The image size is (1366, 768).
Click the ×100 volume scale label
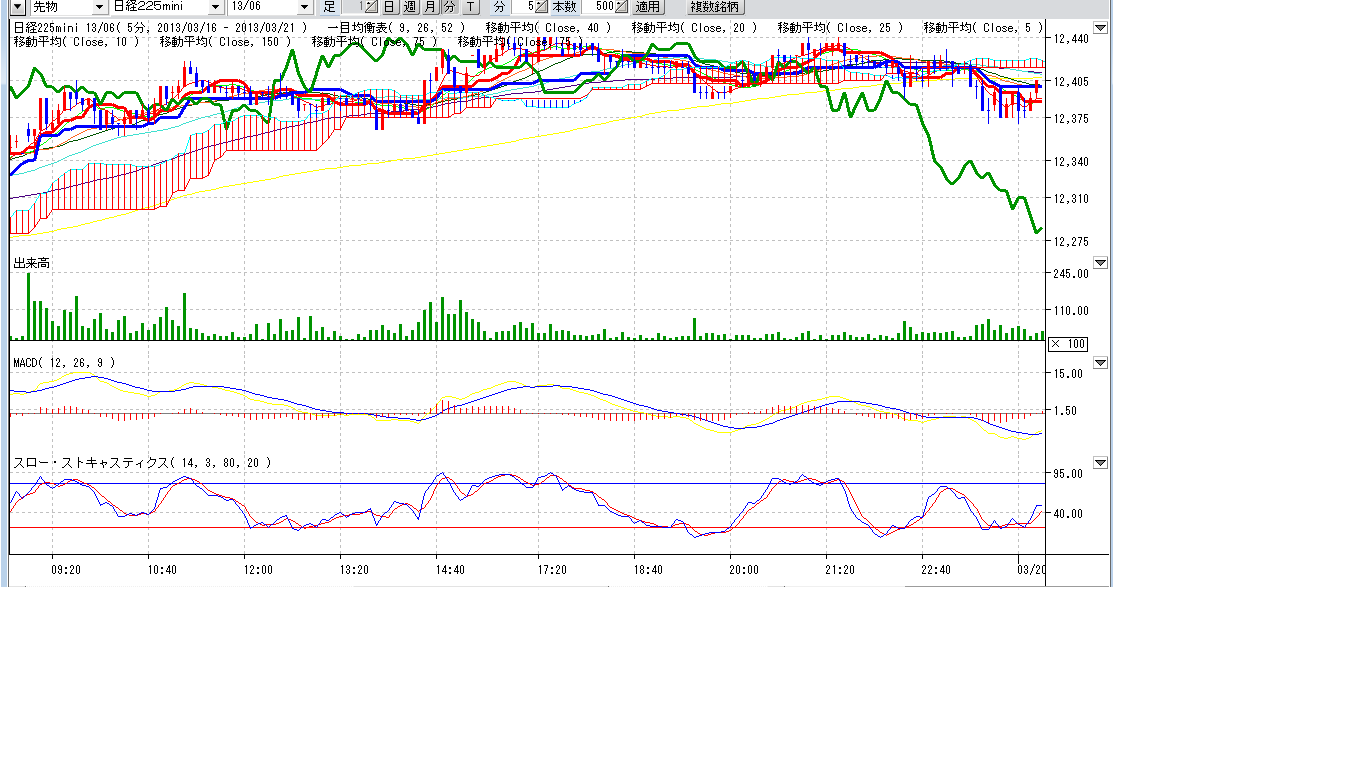[1068, 344]
